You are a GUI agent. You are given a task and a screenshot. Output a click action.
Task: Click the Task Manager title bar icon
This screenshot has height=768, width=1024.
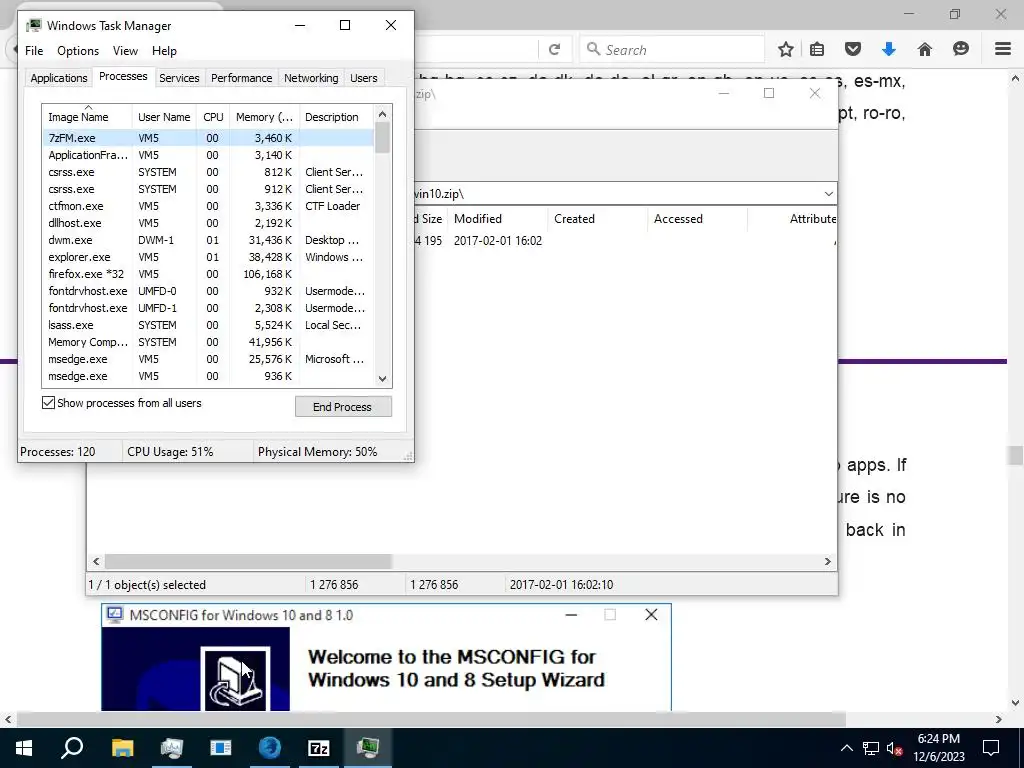[x=34, y=25]
